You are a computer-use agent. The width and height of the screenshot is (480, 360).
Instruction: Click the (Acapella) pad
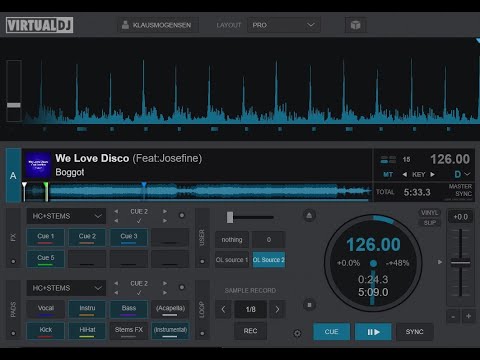click(x=170, y=309)
